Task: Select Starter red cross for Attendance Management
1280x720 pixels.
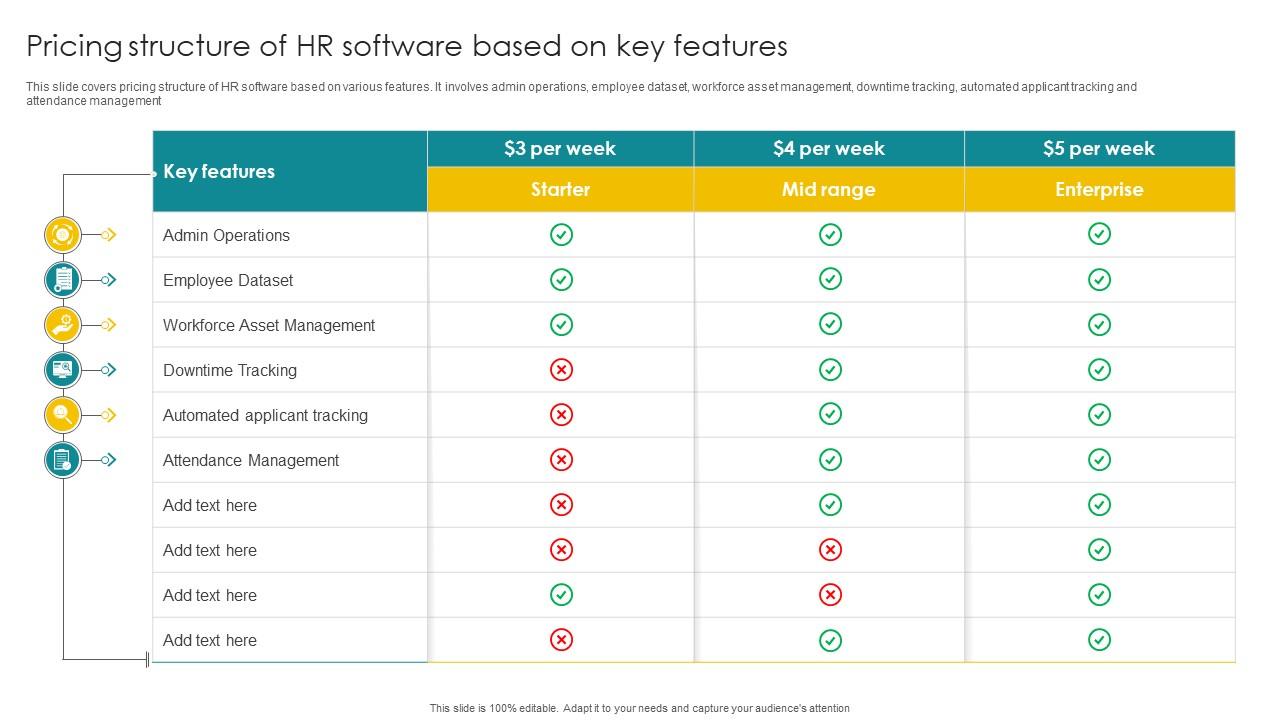Action: pyautogui.click(x=562, y=460)
